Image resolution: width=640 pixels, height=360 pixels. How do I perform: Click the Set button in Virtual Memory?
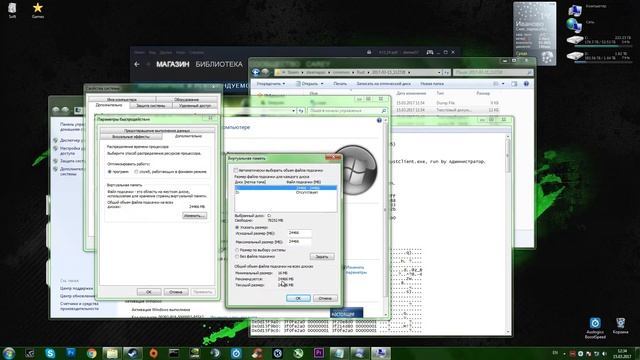322,257
